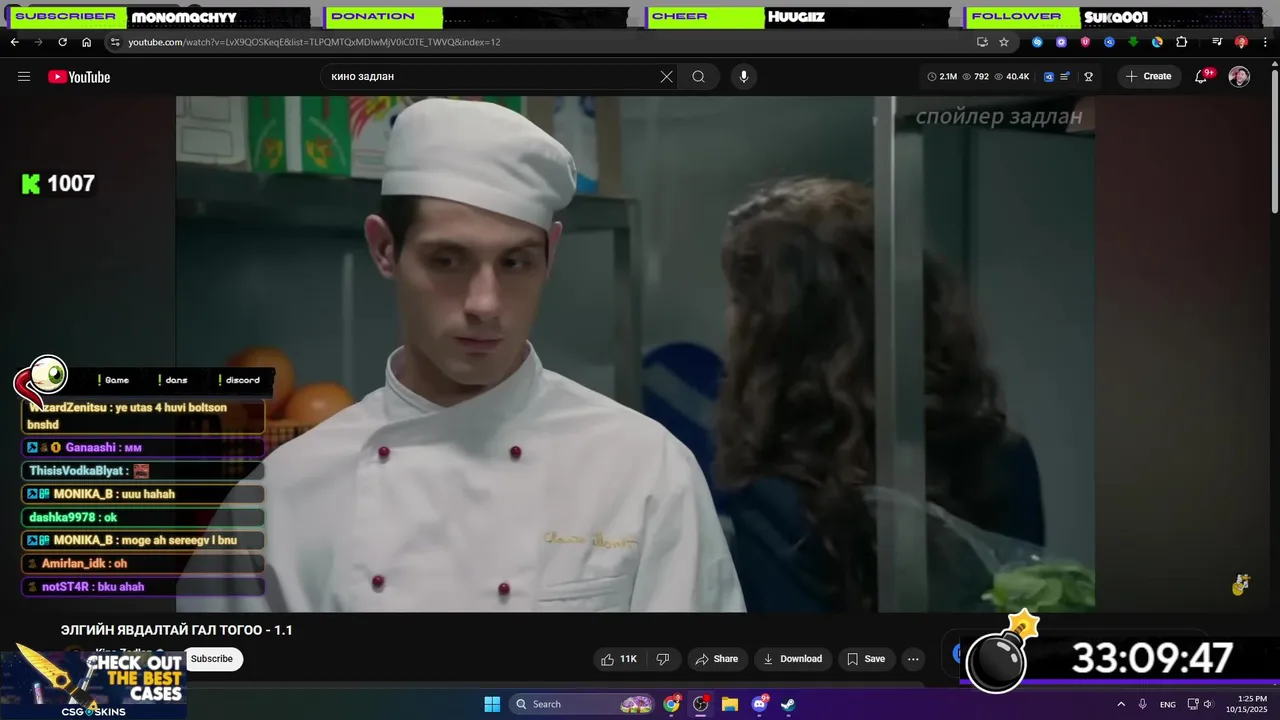Open Chrome three-dot menu
Screen dimensions: 1280x720
(x=1265, y=42)
